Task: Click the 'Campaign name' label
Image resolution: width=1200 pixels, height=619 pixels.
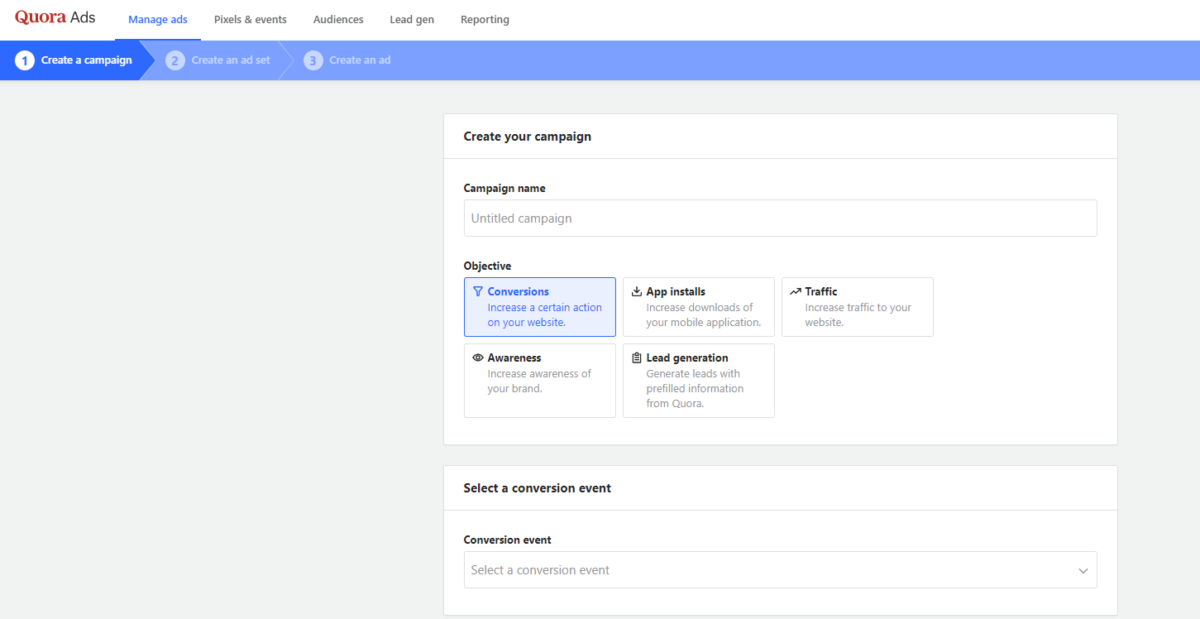Action: pyautogui.click(x=504, y=188)
